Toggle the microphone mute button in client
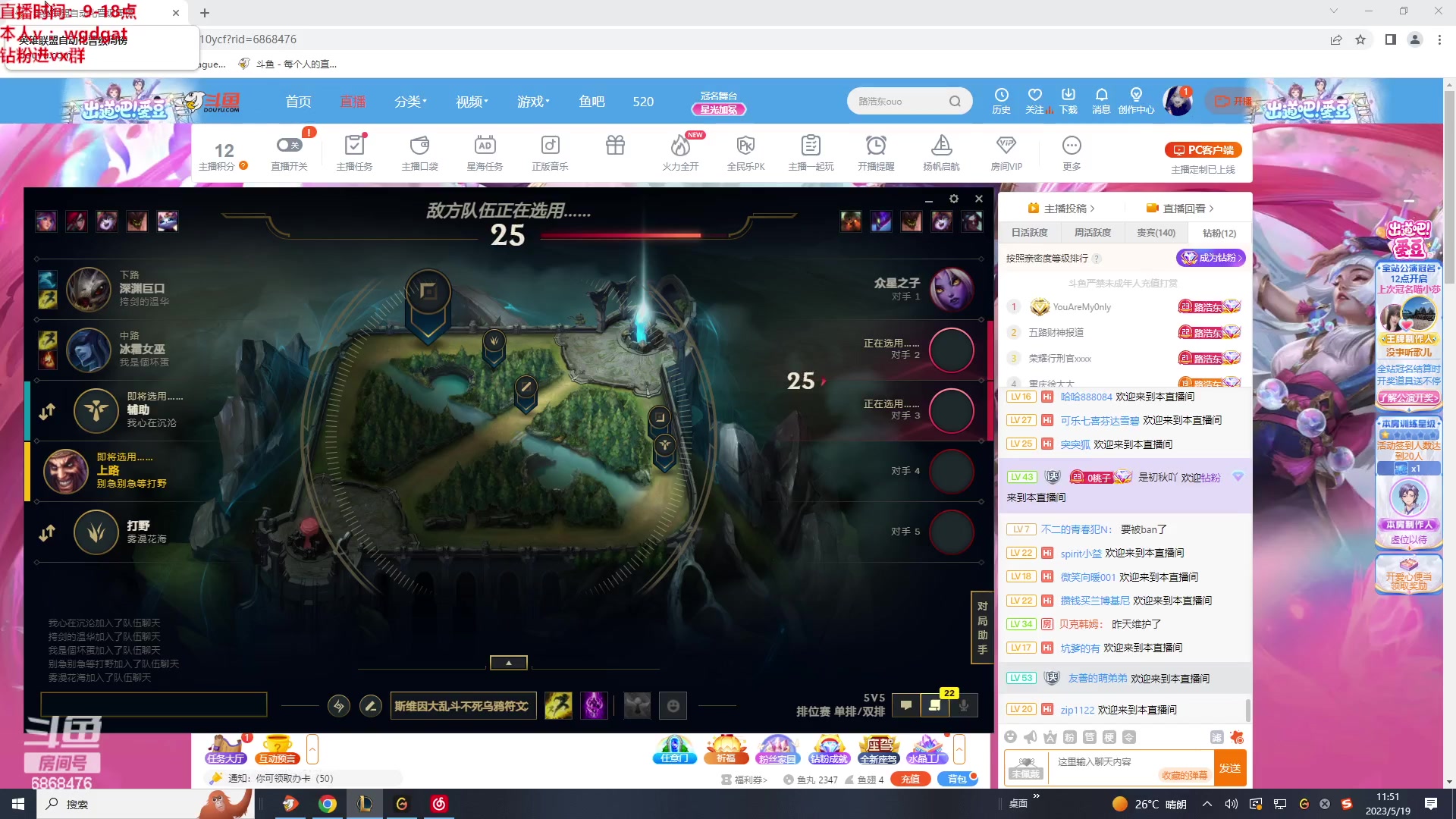 963,705
